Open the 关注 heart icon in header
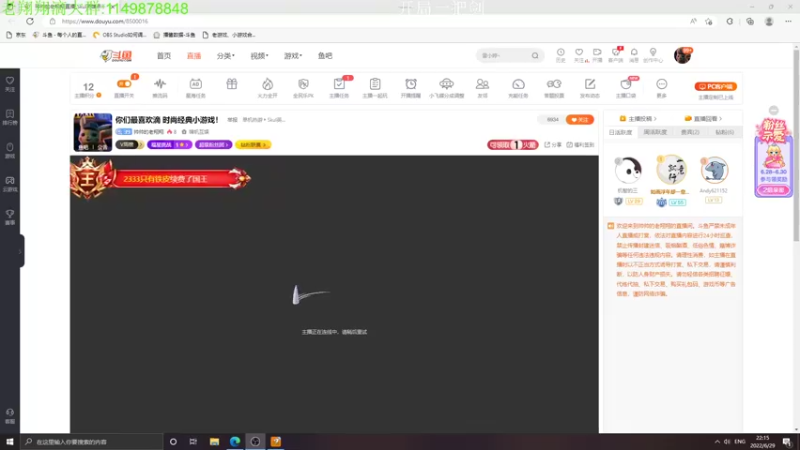800x450 pixels. coord(579,55)
